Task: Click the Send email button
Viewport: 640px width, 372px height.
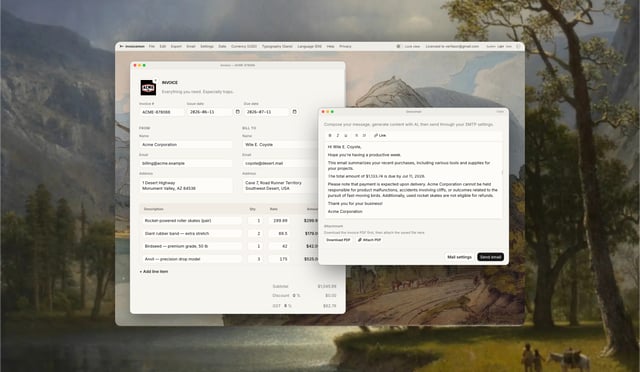Action: pyautogui.click(x=490, y=257)
